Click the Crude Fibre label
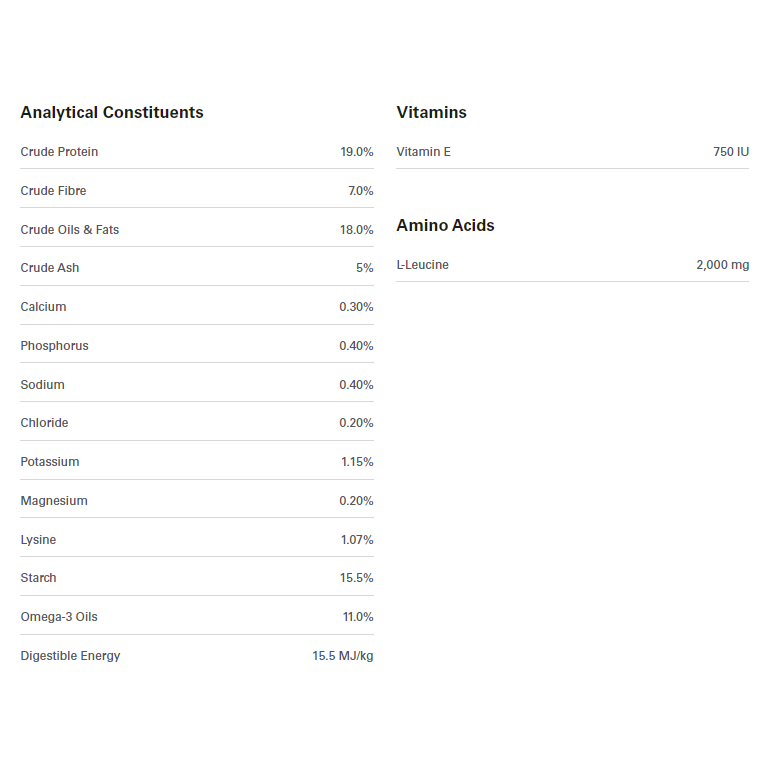 click(53, 191)
